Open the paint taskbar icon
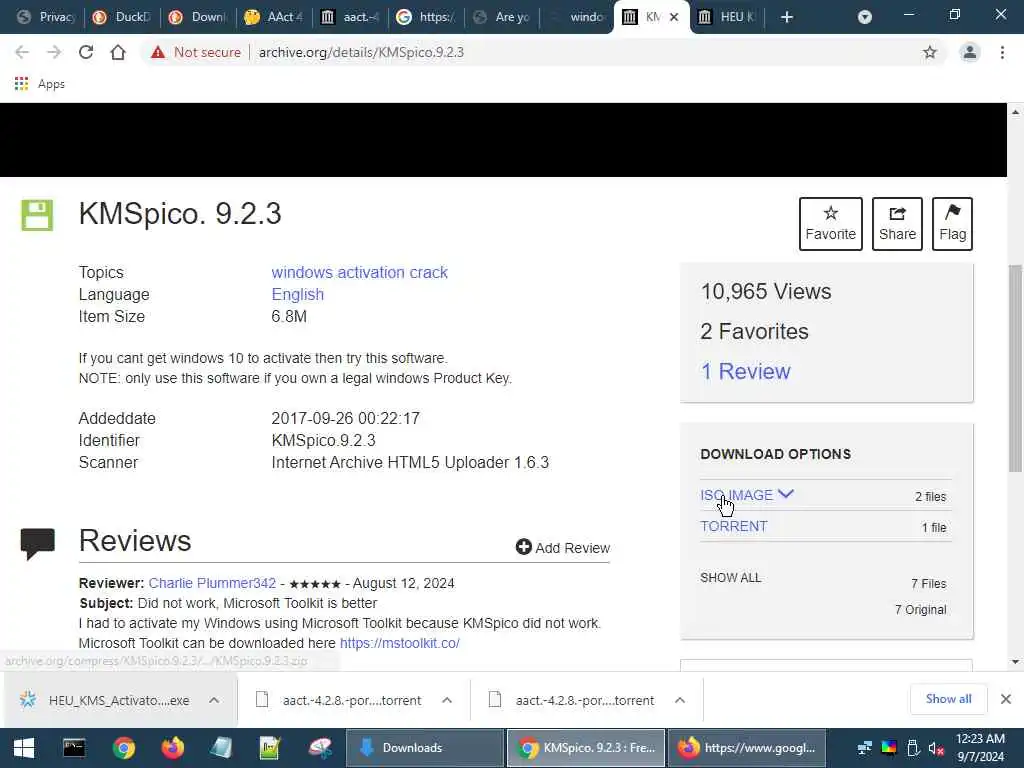Viewport: 1024px width, 768px height. coord(320,748)
